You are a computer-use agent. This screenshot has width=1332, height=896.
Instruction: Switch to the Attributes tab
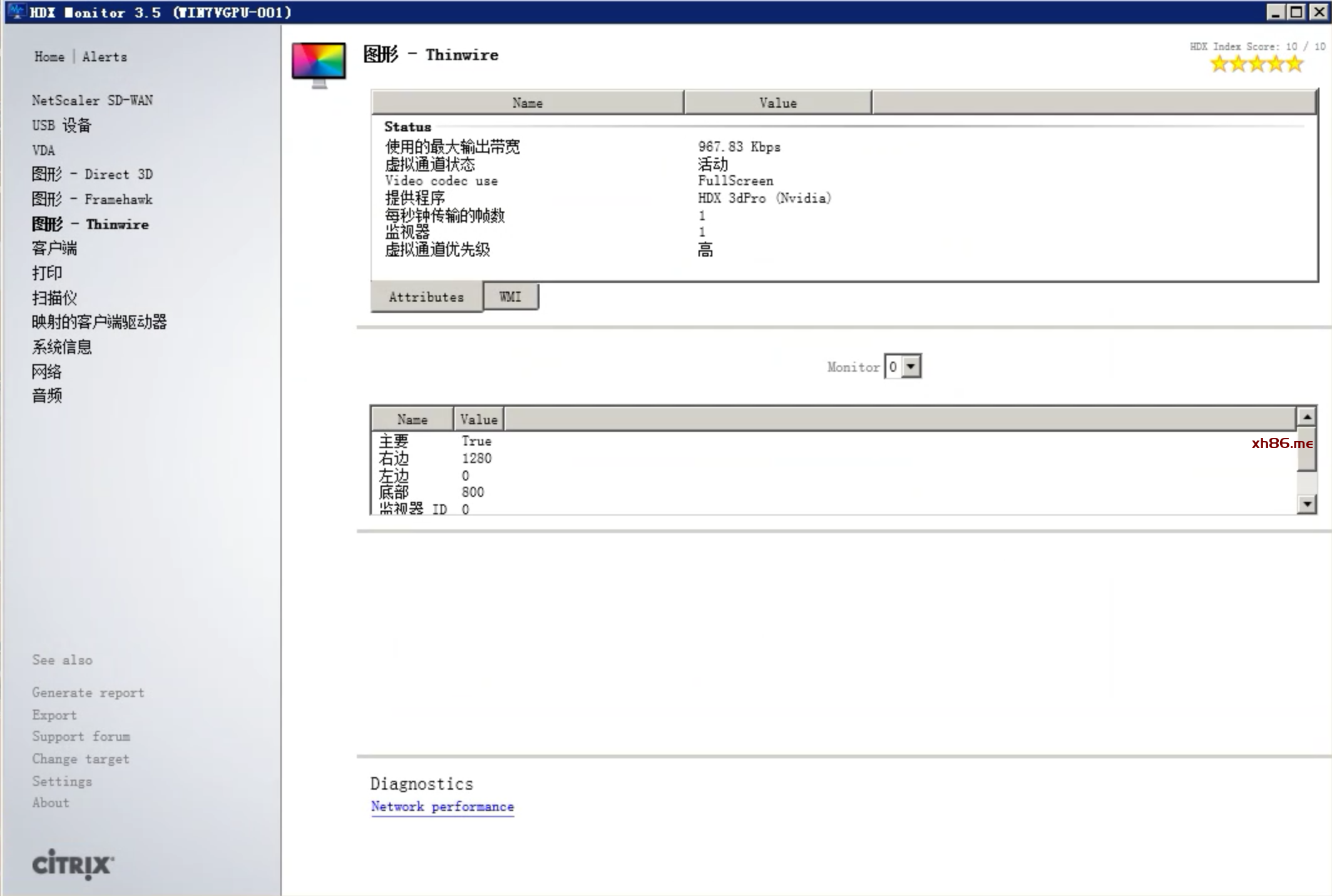tap(426, 297)
